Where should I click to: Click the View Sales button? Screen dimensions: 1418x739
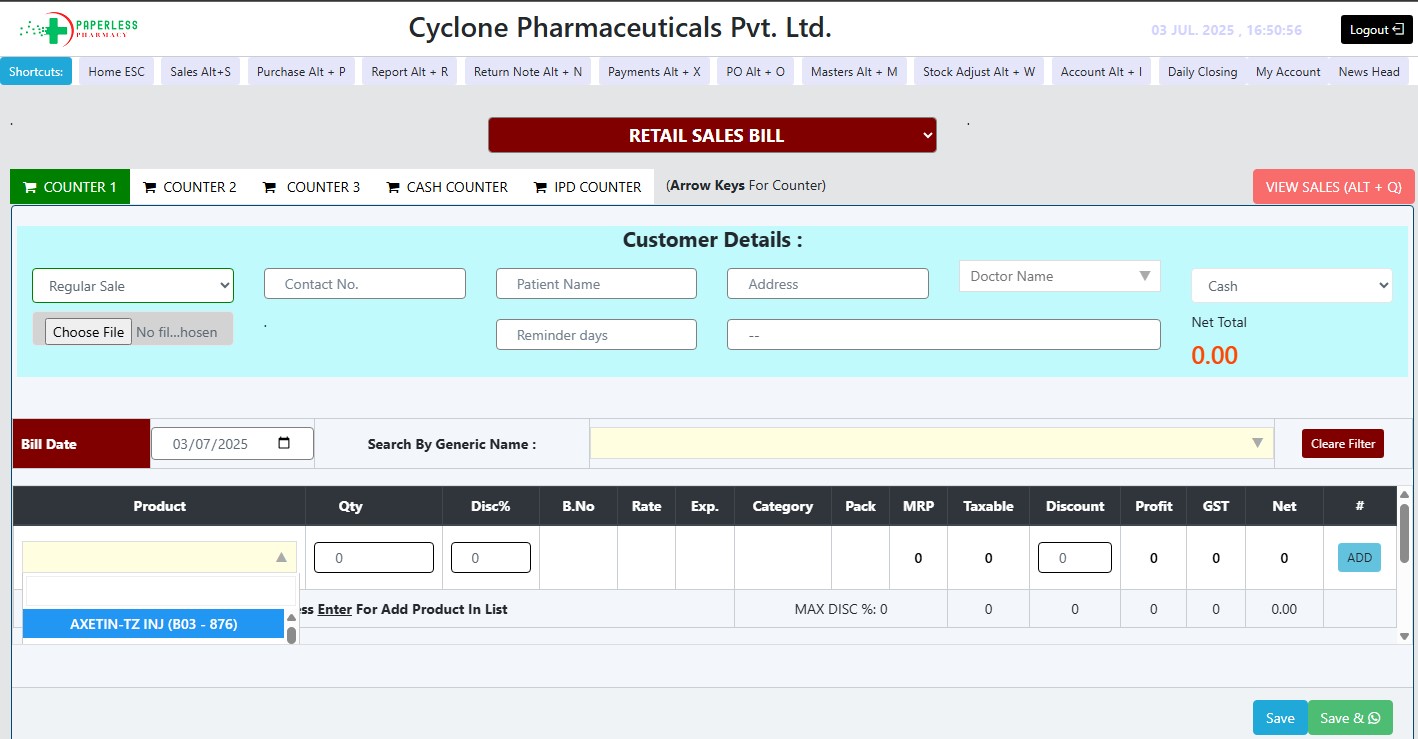point(1333,187)
